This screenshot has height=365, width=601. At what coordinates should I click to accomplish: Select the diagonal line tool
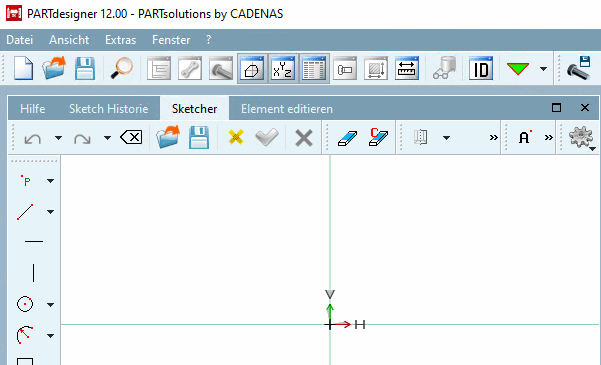tap(25, 212)
